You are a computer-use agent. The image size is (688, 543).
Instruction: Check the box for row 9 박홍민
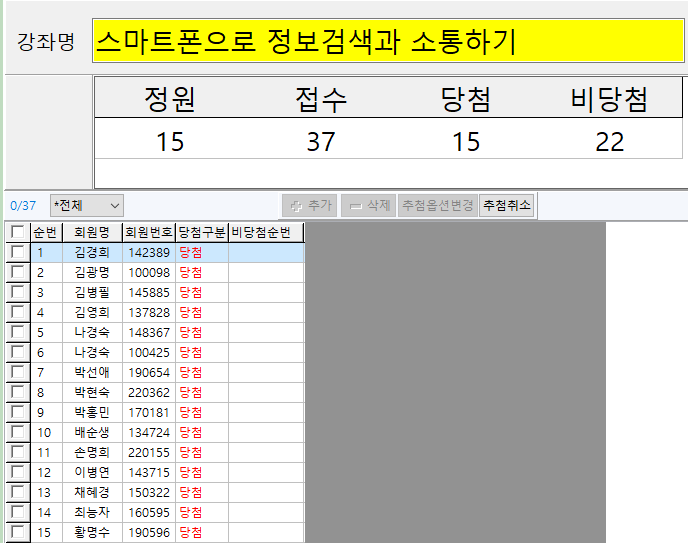(18, 412)
